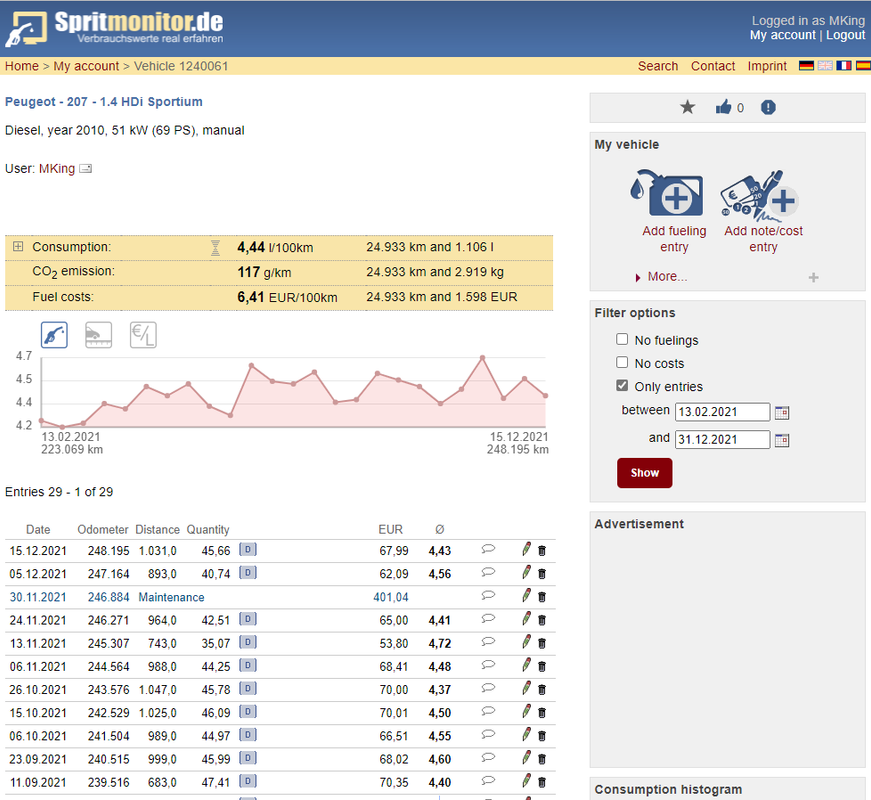The width and height of the screenshot is (871, 800).
Task: Open calendar picker for the between date
Action: [782, 413]
